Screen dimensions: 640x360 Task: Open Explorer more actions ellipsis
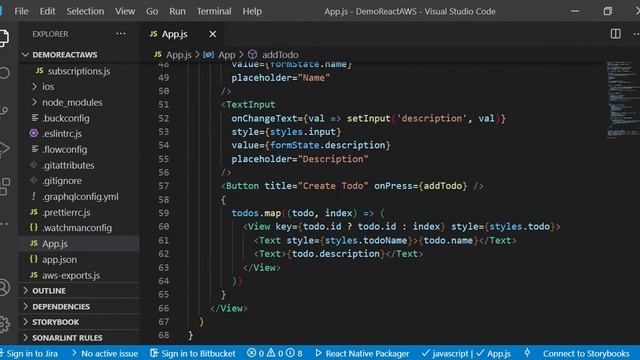(x=121, y=34)
